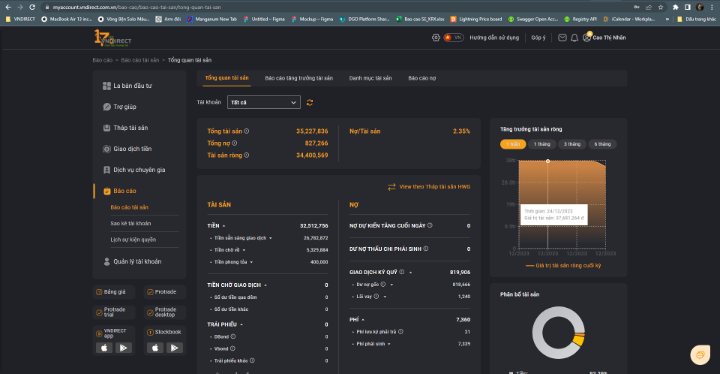Viewport: 720px width, 374px height.
Task: Click the refresh icon beside account dropdown
Action: tap(310, 102)
